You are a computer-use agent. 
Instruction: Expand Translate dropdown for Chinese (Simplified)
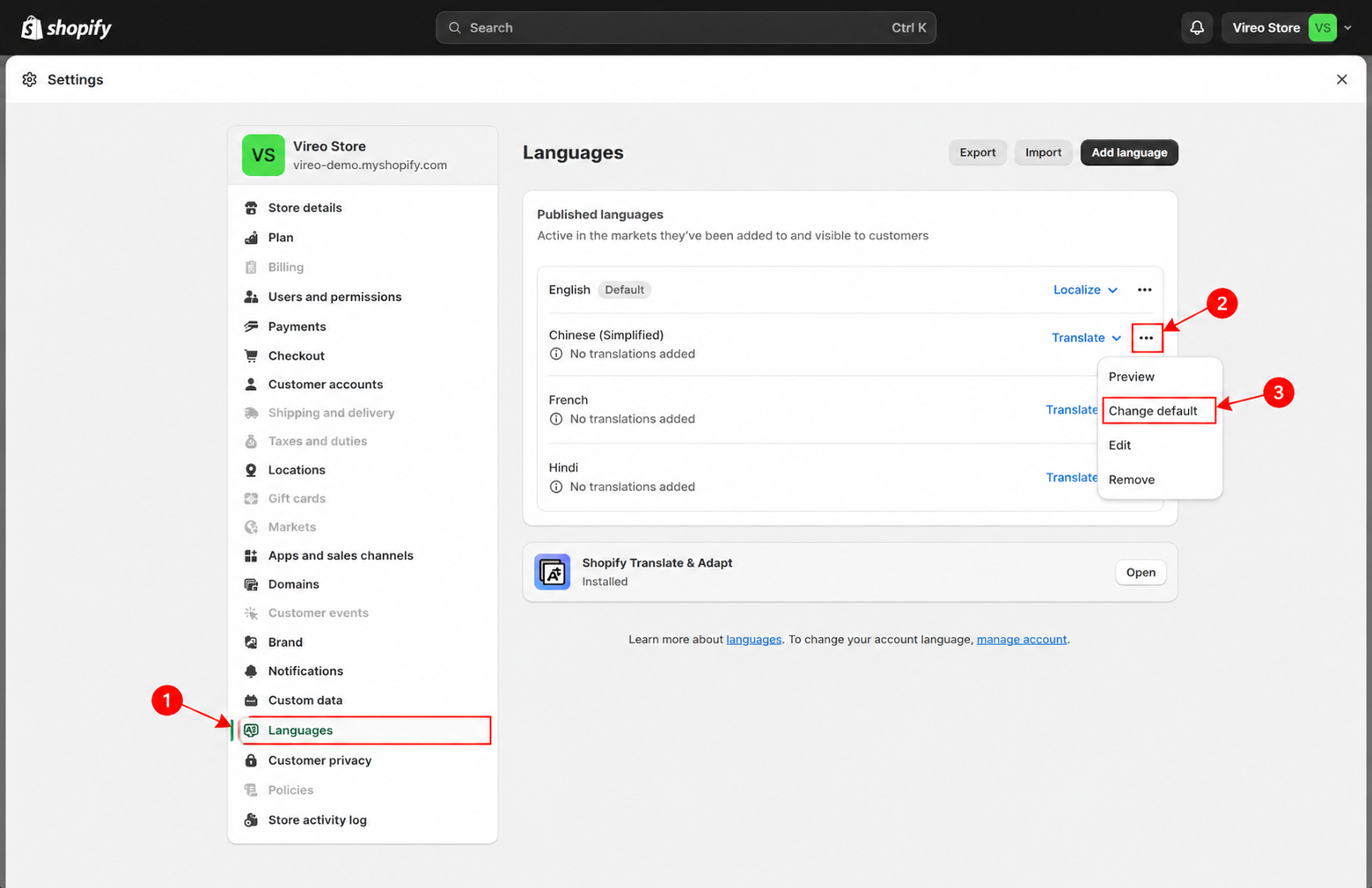[1086, 338]
